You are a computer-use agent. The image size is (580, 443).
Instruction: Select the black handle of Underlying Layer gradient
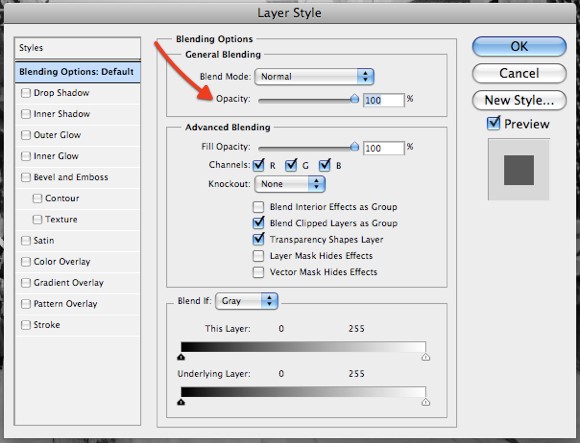pos(181,402)
